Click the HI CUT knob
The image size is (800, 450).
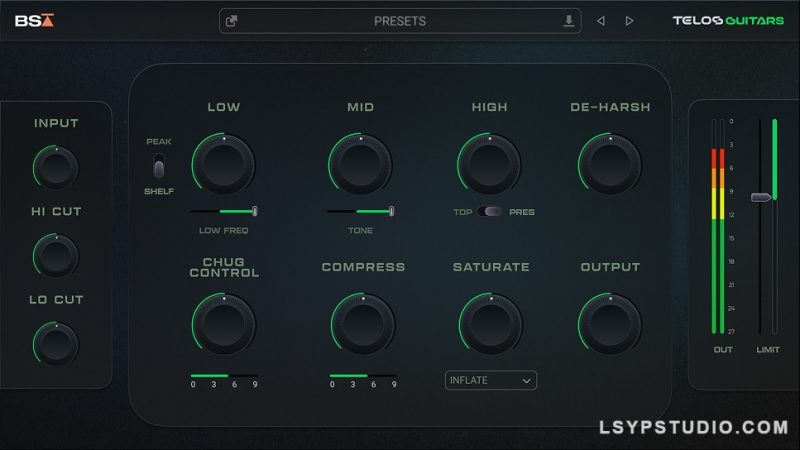[56, 255]
